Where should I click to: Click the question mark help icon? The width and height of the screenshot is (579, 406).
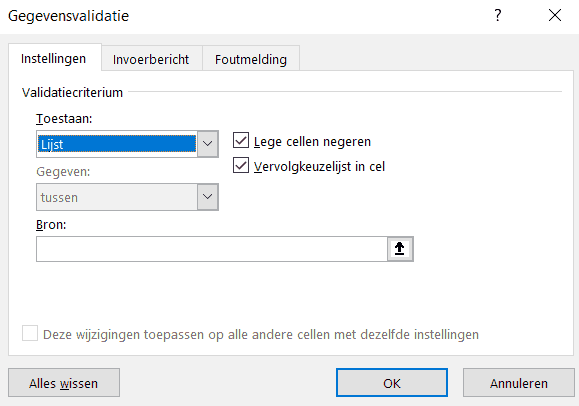tap(498, 15)
